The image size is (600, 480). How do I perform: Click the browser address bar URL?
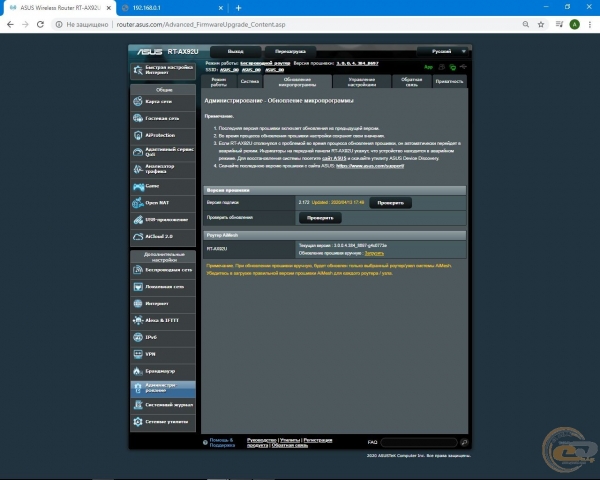[201, 24]
